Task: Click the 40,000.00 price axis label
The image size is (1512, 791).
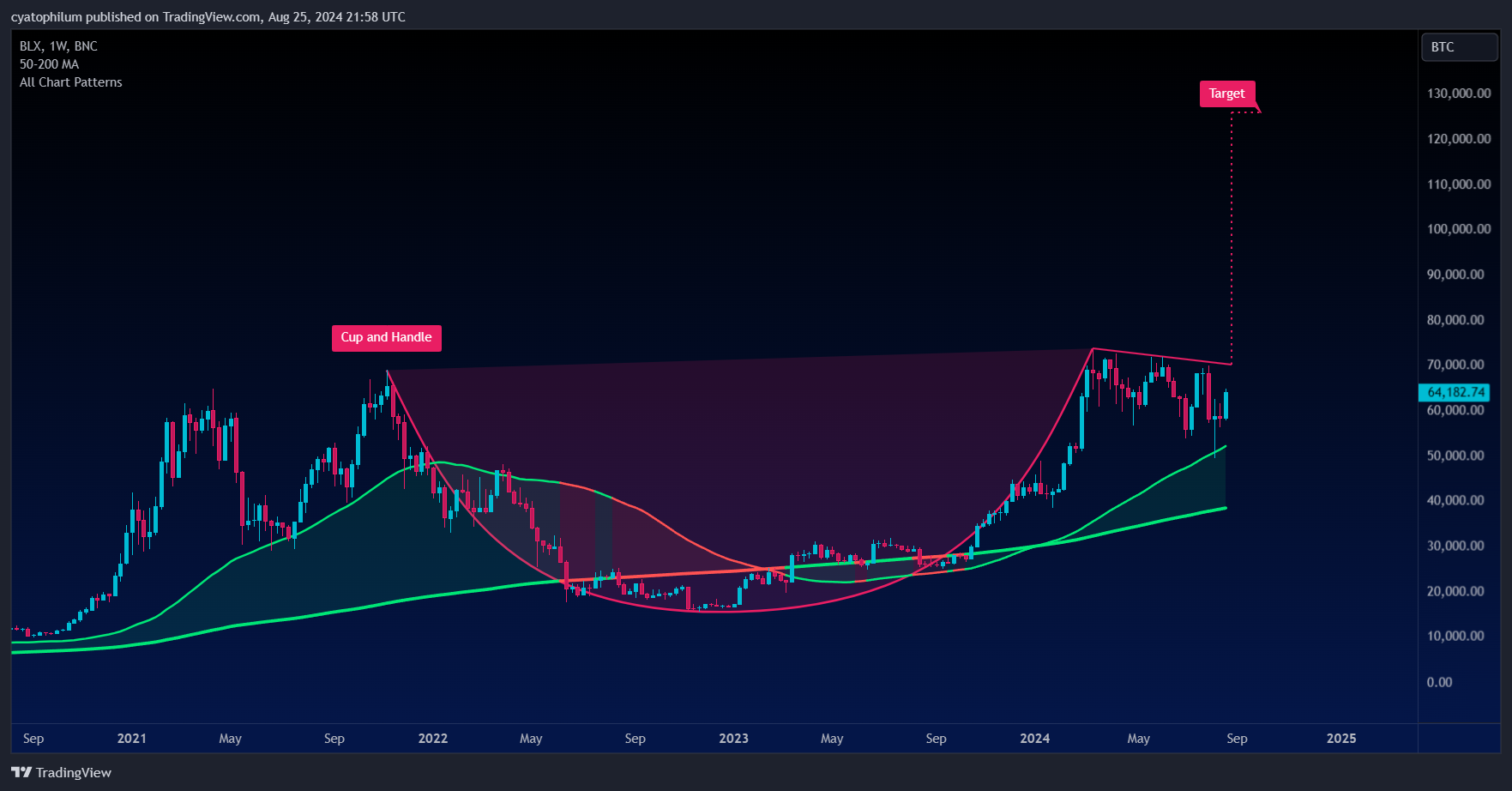Action: coord(1455,500)
